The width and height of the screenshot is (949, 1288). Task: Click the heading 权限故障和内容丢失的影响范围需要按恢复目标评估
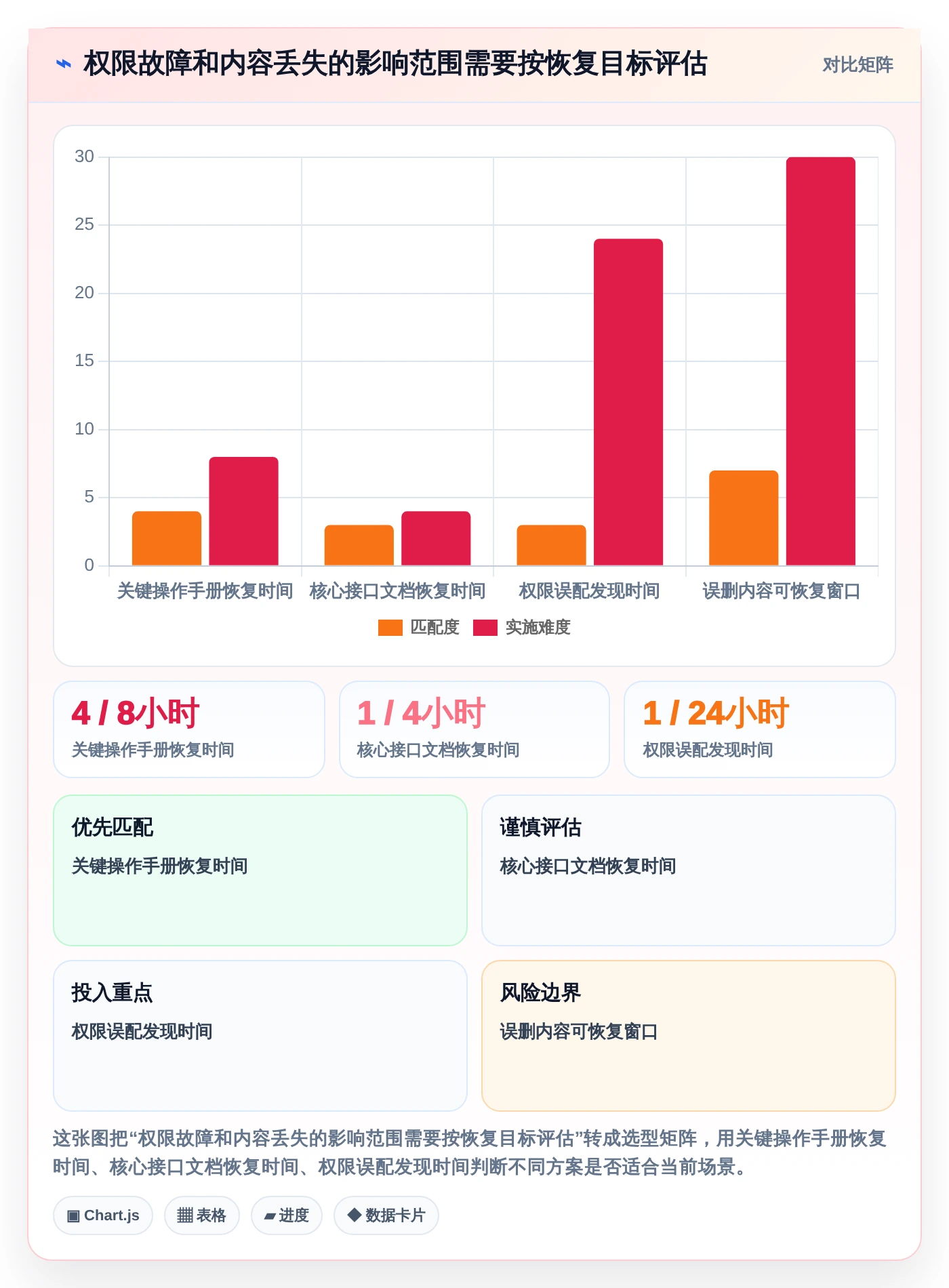(x=395, y=64)
